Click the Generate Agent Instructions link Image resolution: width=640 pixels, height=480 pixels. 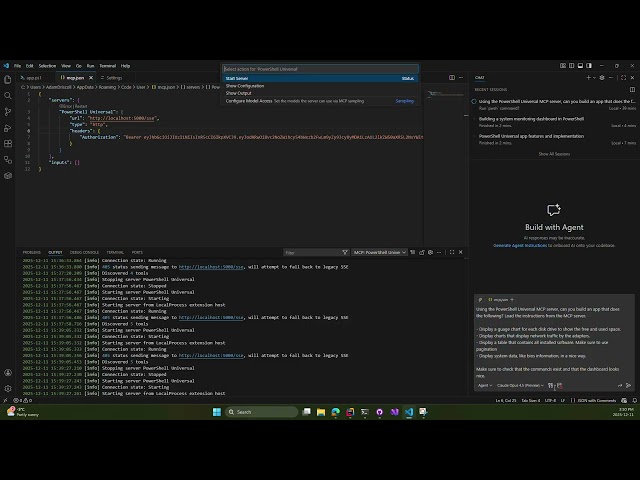click(520, 245)
